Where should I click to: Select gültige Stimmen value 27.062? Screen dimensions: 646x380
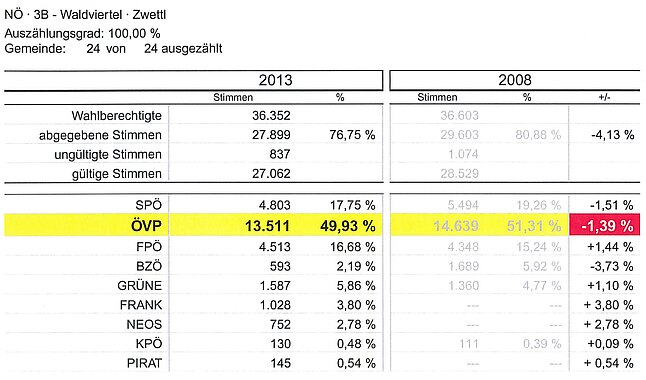271,174
